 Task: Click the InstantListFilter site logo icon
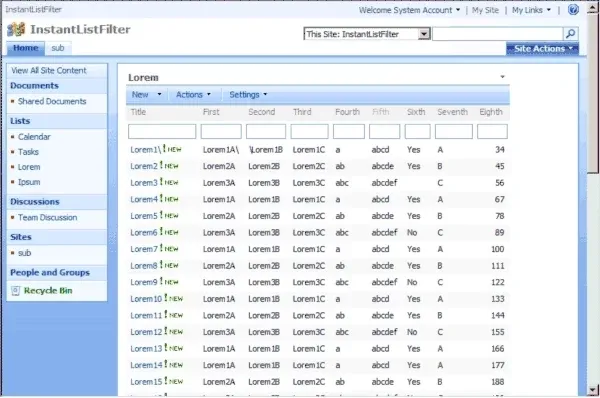pos(16,29)
